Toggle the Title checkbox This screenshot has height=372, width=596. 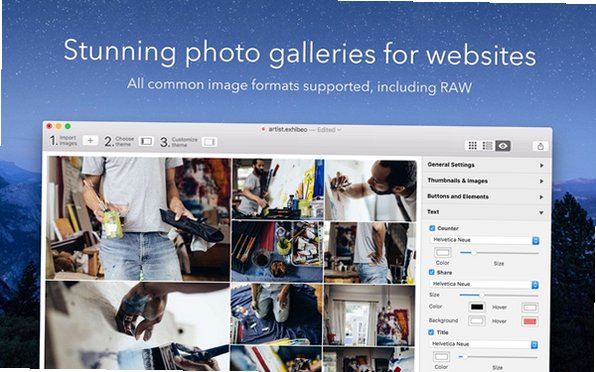(x=431, y=332)
